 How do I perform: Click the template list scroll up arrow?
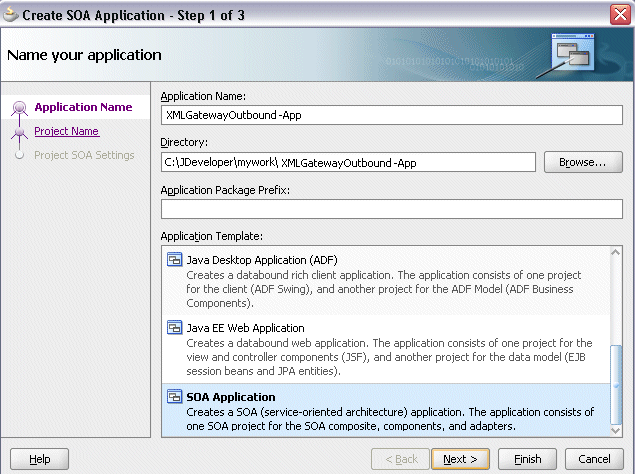pyautogui.click(x=616, y=252)
